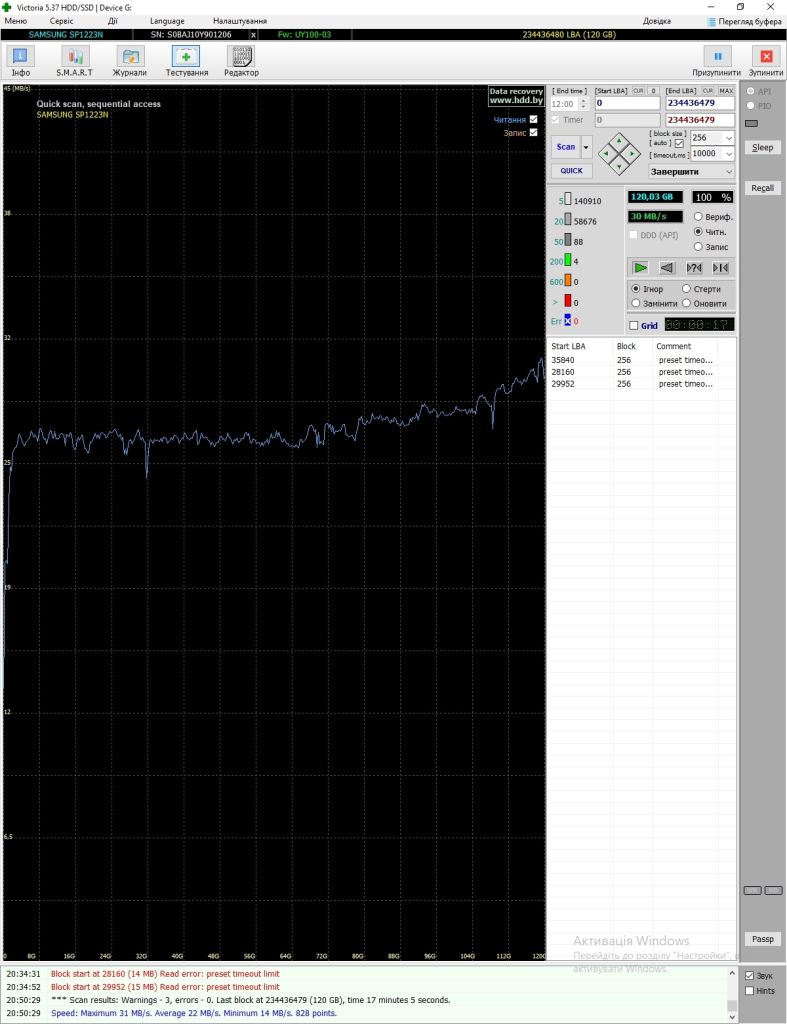Open the Інфо drive information panel

tap(20, 61)
